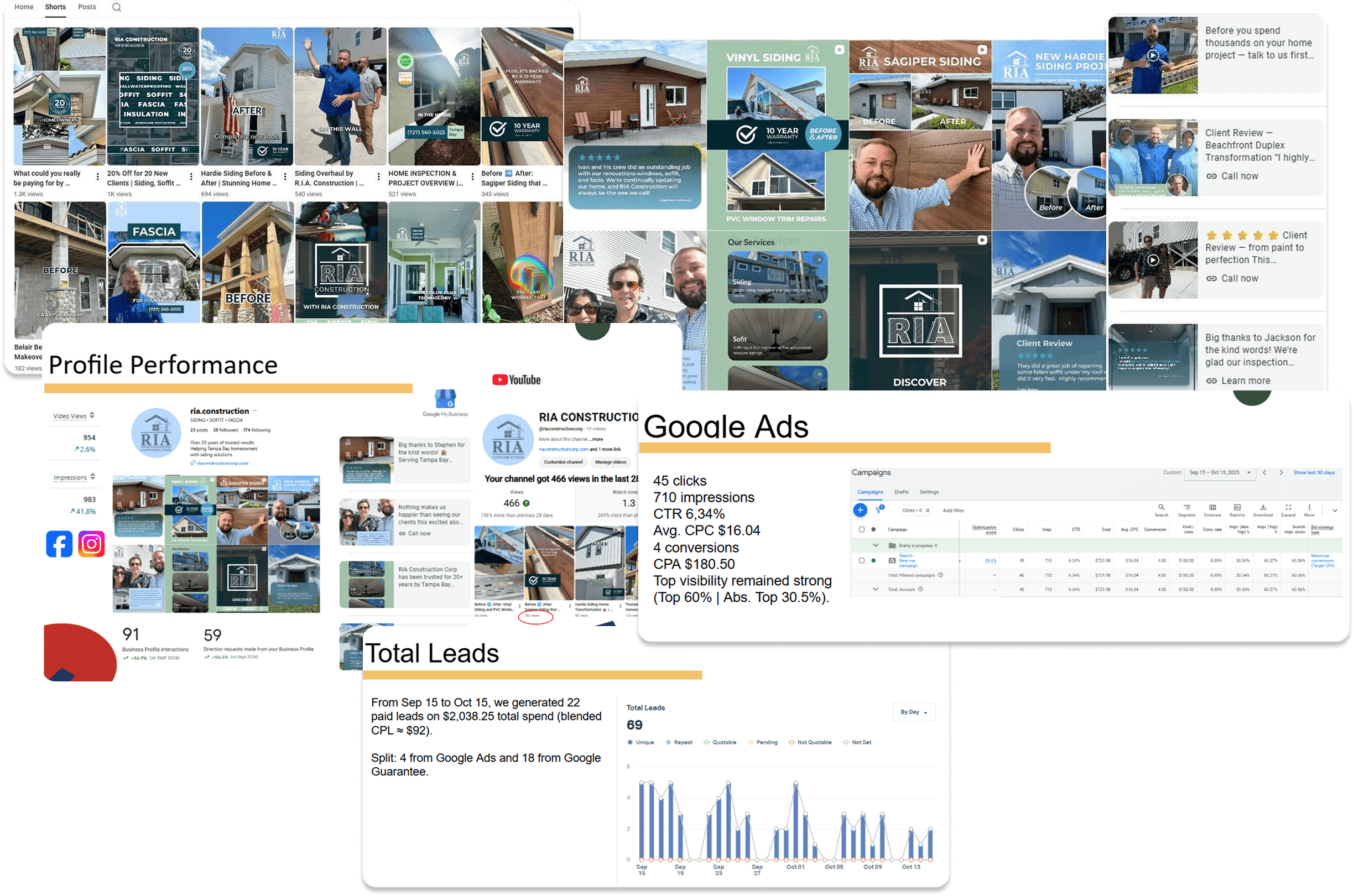Switch to the Drafts tab

901,492
